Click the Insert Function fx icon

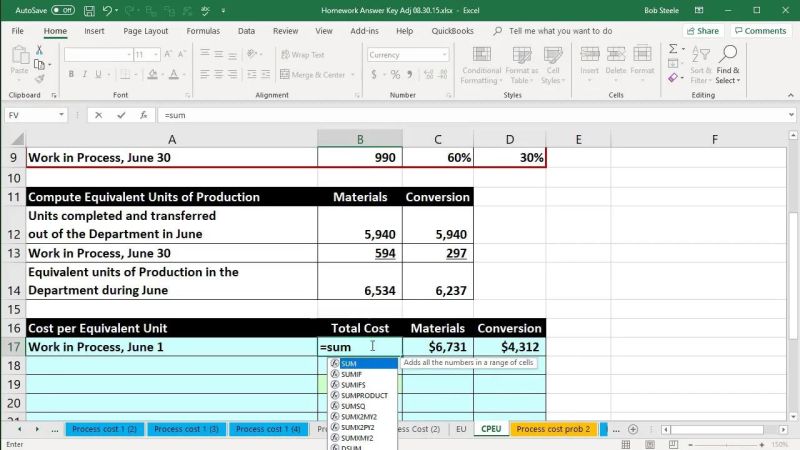pyautogui.click(x=143, y=115)
